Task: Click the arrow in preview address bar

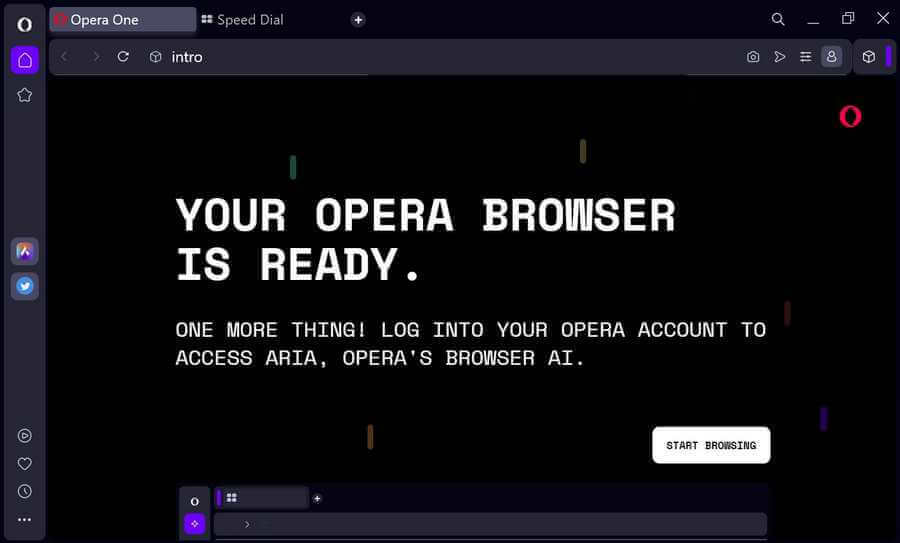Action: coord(247,524)
